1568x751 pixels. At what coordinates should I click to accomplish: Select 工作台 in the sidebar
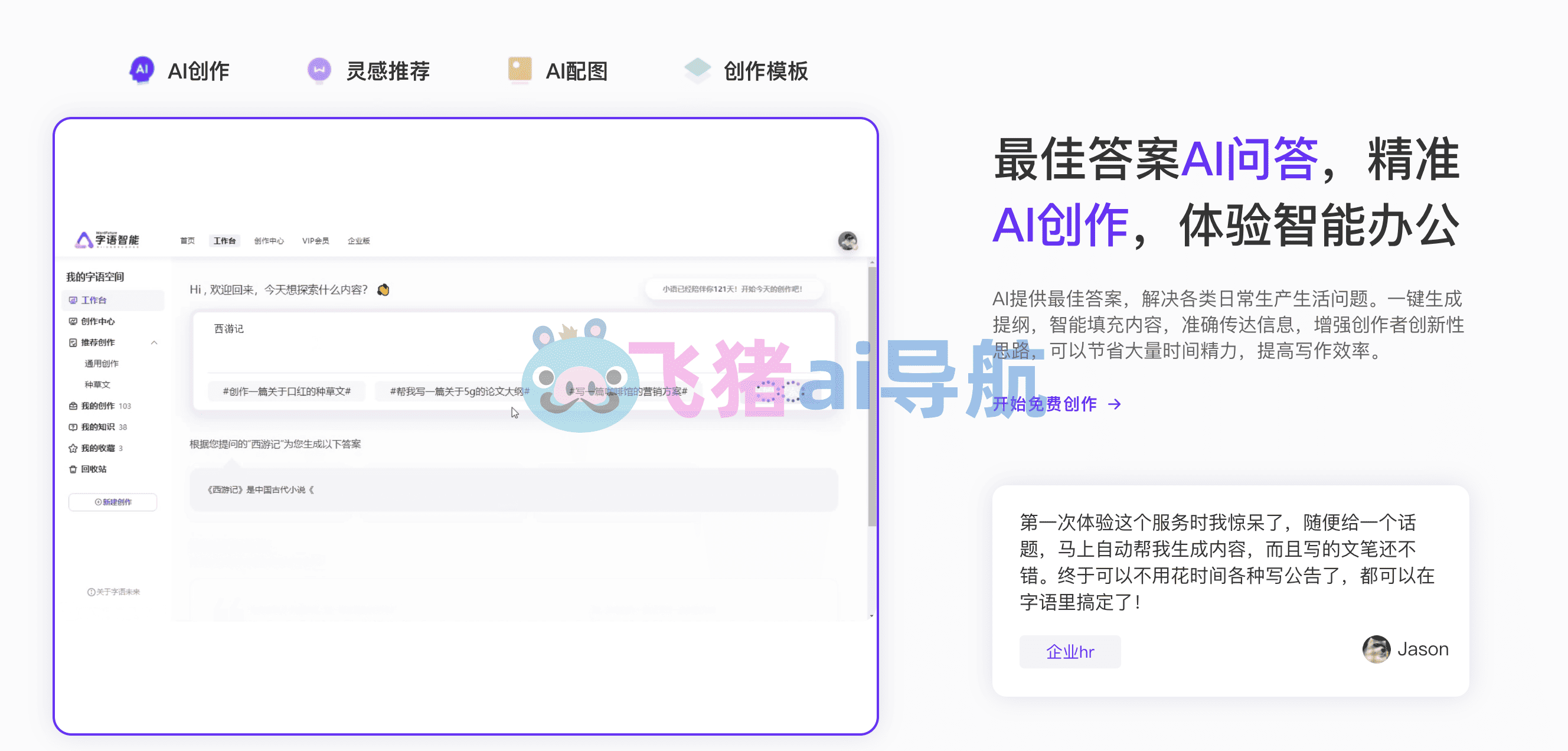pos(113,300)
